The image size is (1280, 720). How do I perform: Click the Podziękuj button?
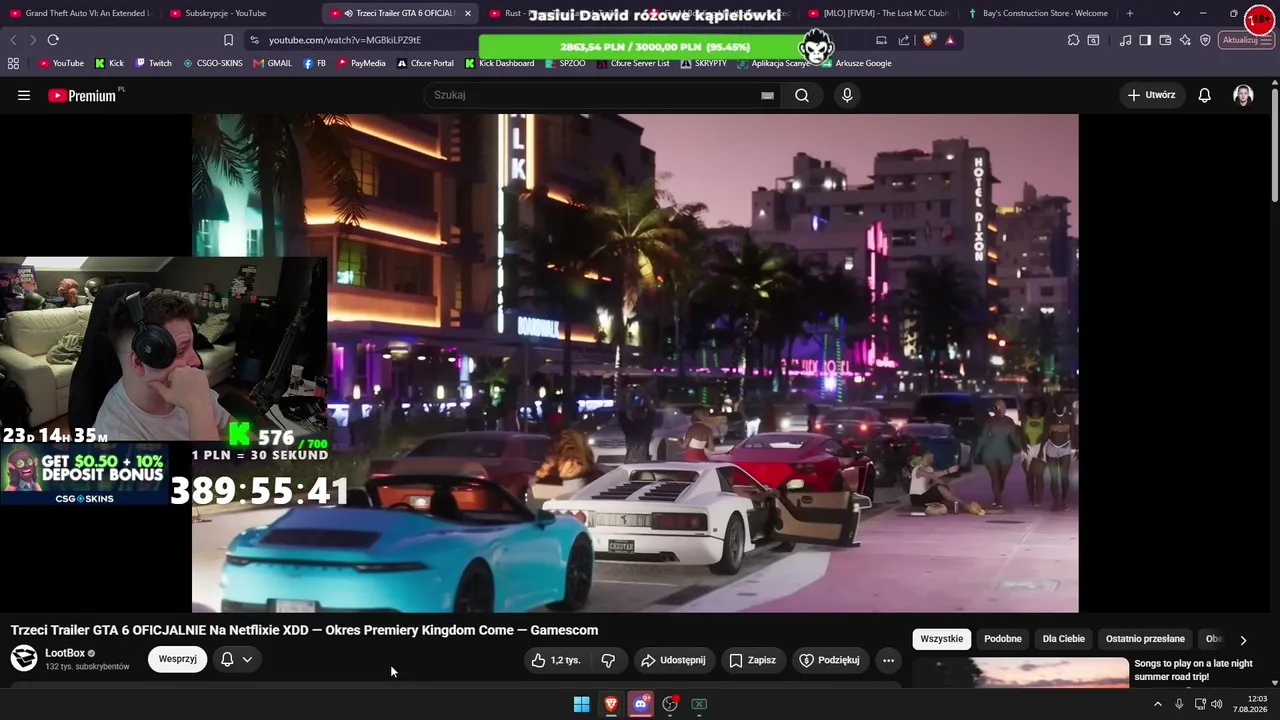tap(829, 660)
